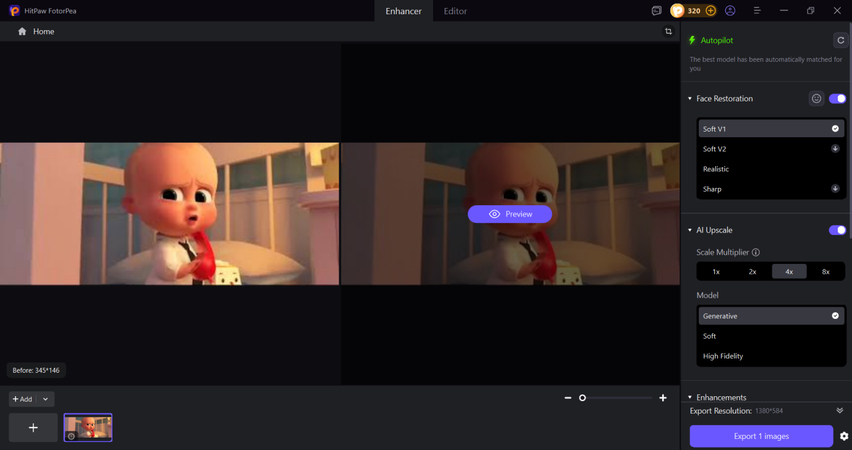852x450 pixels.
Task: Expand the Export Resolution details chevron
Action: 840,411
